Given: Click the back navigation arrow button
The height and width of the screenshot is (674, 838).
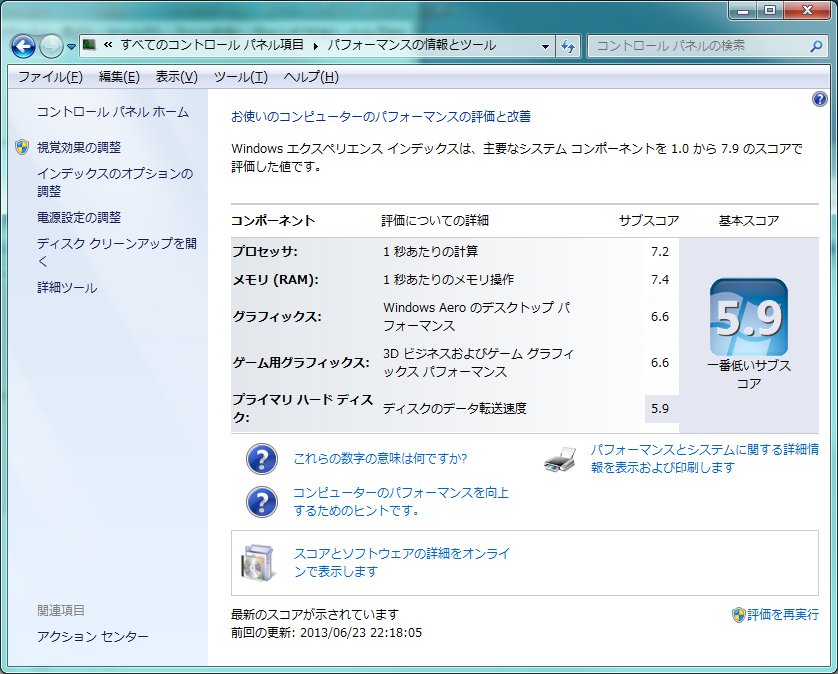Looking at the screenshot, I should coord(23,47).
